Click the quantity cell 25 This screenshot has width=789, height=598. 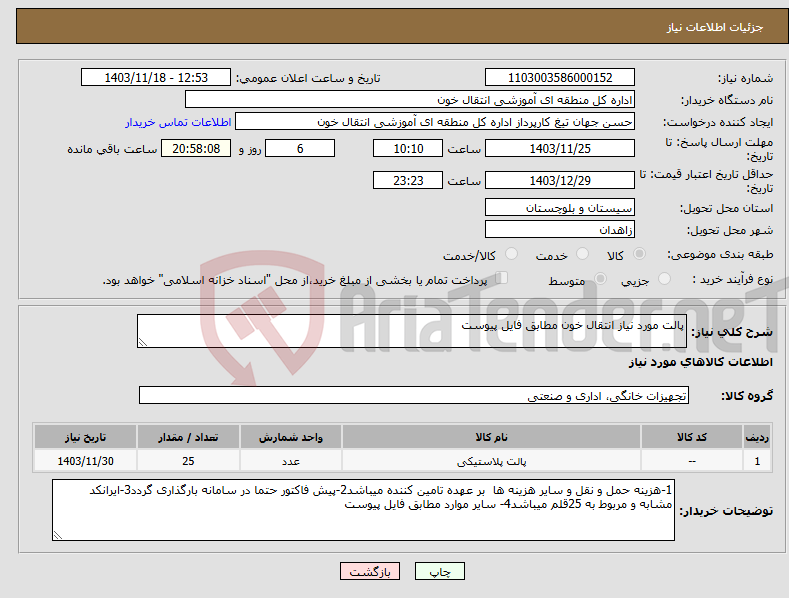188,461
